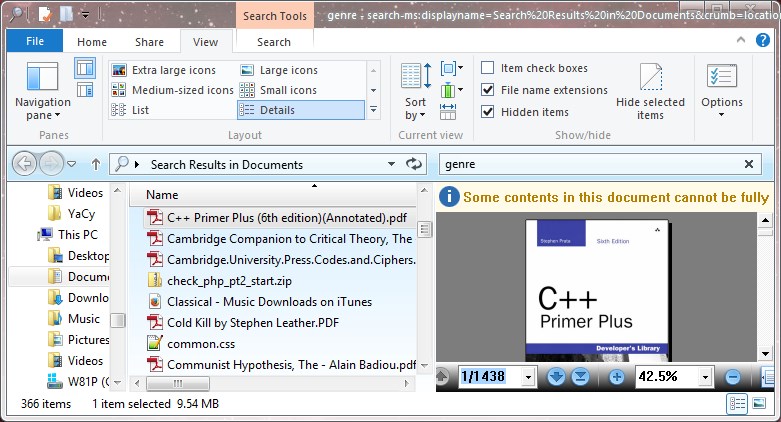Zoom out on the PDF preview
The image size is (781, 422).
click(733, 377)
